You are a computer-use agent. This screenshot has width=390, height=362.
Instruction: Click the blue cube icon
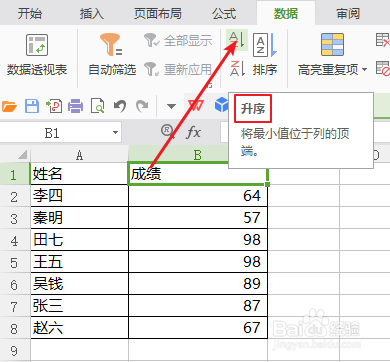(221, 105)
